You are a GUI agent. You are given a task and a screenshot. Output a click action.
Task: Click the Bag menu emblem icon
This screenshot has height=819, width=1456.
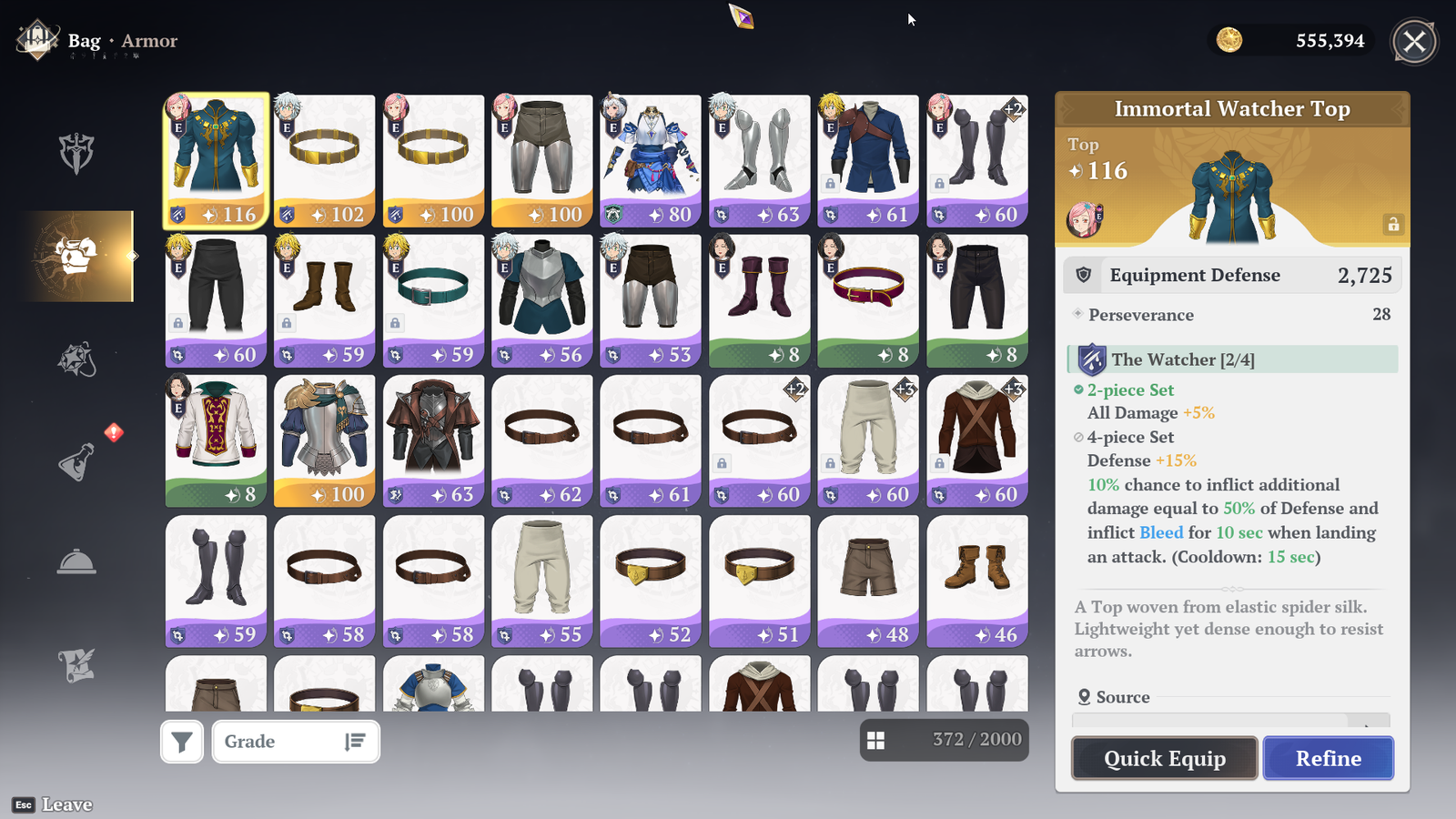37,40
